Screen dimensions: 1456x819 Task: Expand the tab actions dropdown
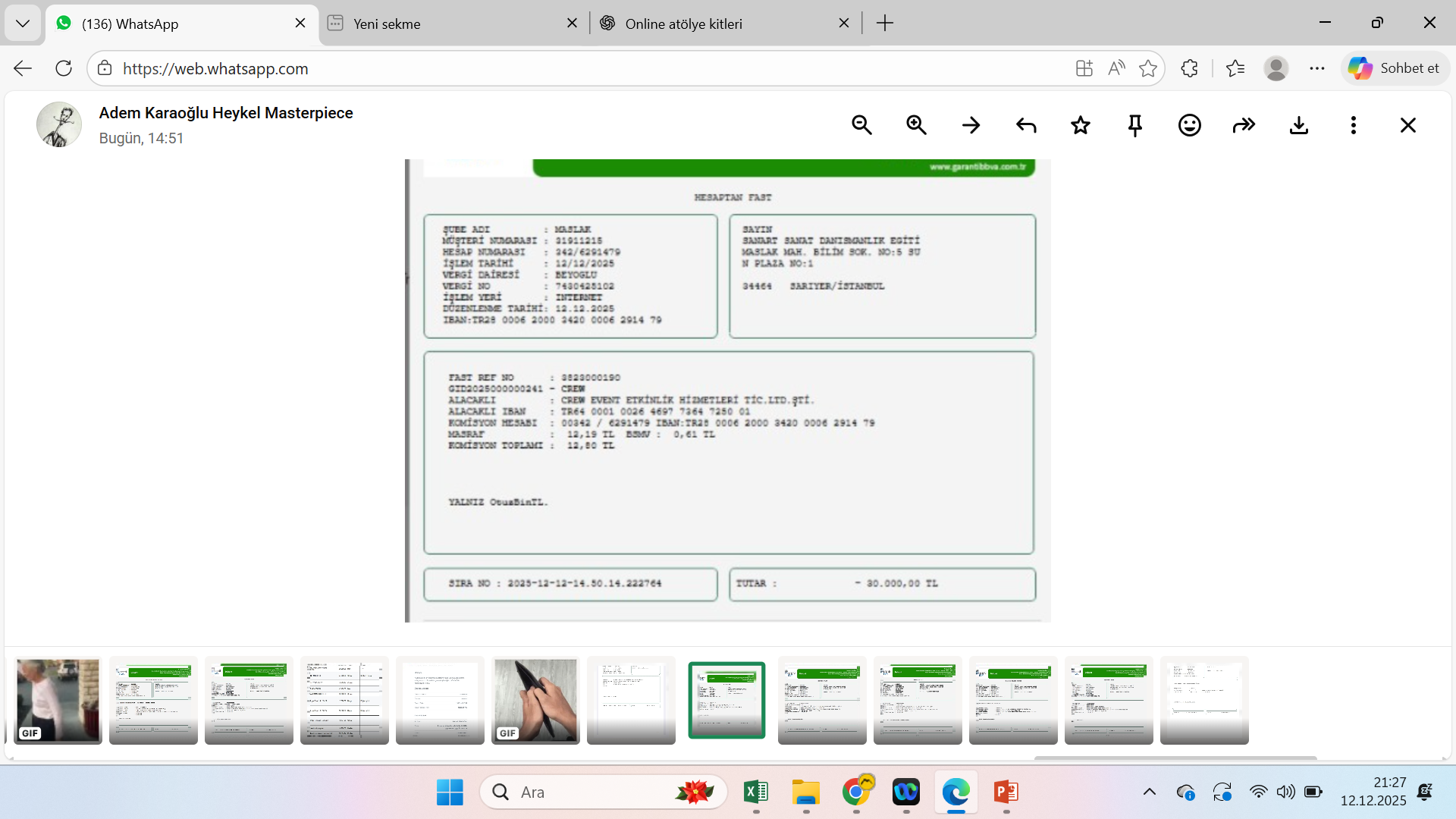click(x=23, y=24)
